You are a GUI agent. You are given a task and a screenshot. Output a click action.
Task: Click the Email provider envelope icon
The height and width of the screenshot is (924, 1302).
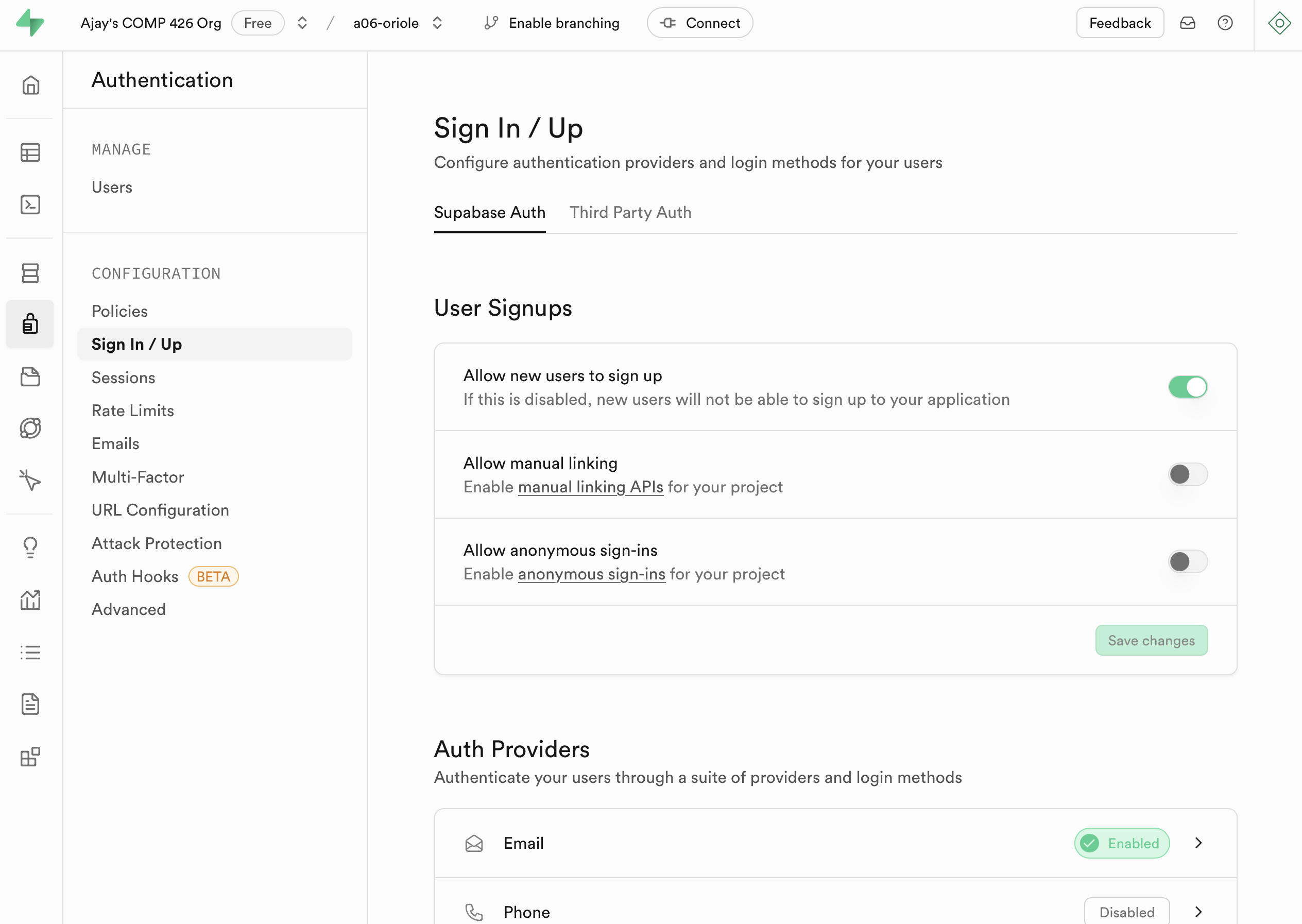(474, 843)
